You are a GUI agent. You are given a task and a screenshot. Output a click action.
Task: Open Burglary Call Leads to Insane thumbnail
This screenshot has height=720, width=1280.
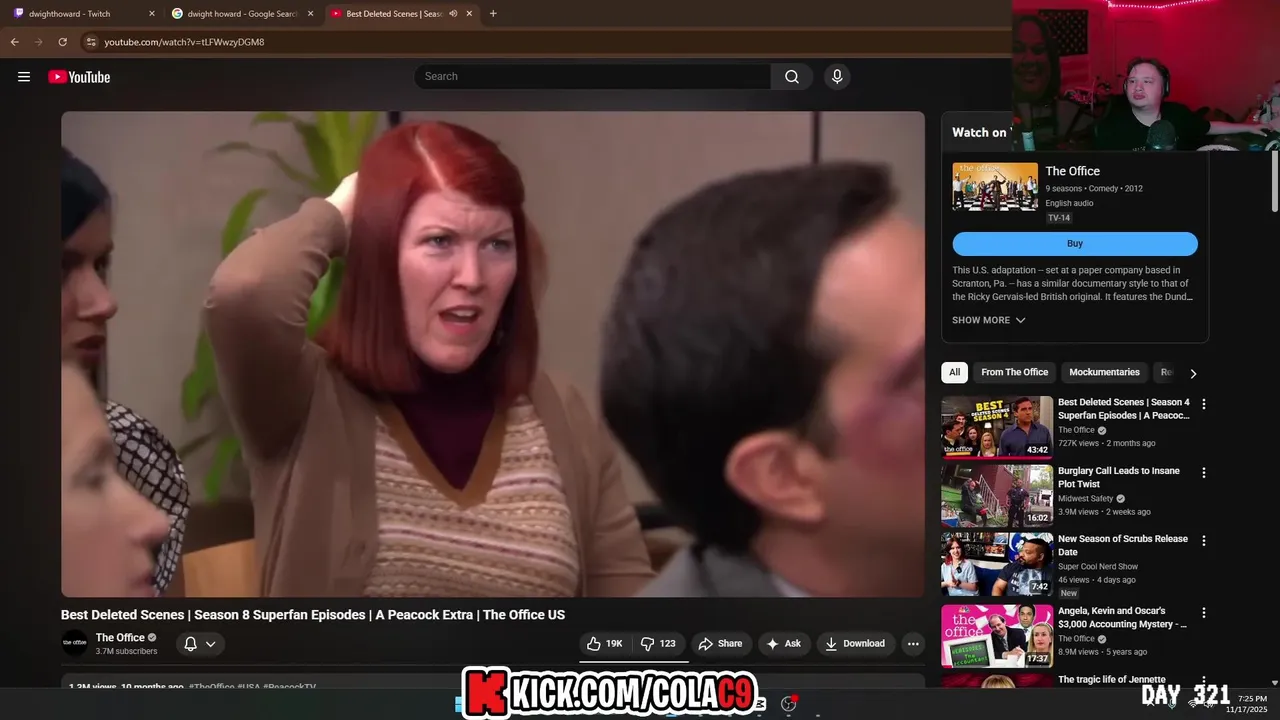997,495
